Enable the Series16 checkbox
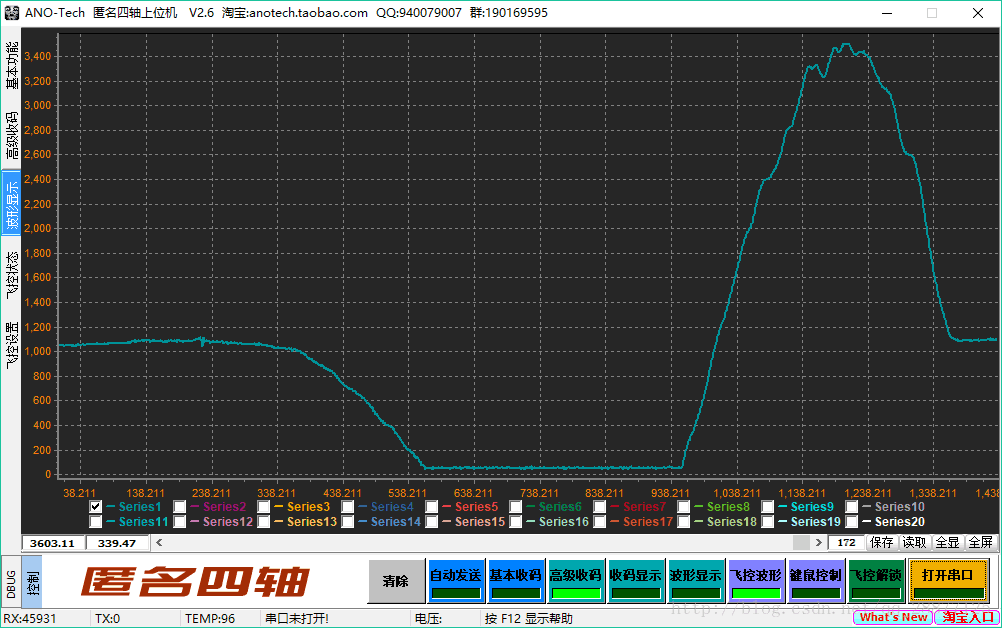The image size is (1002, 628). (x=516, y=522)
